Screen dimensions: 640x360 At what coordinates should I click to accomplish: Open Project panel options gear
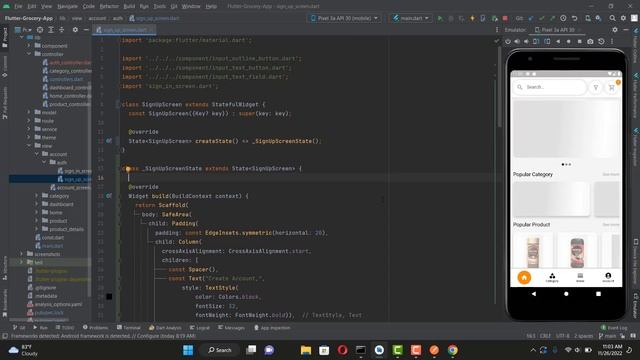75,30
